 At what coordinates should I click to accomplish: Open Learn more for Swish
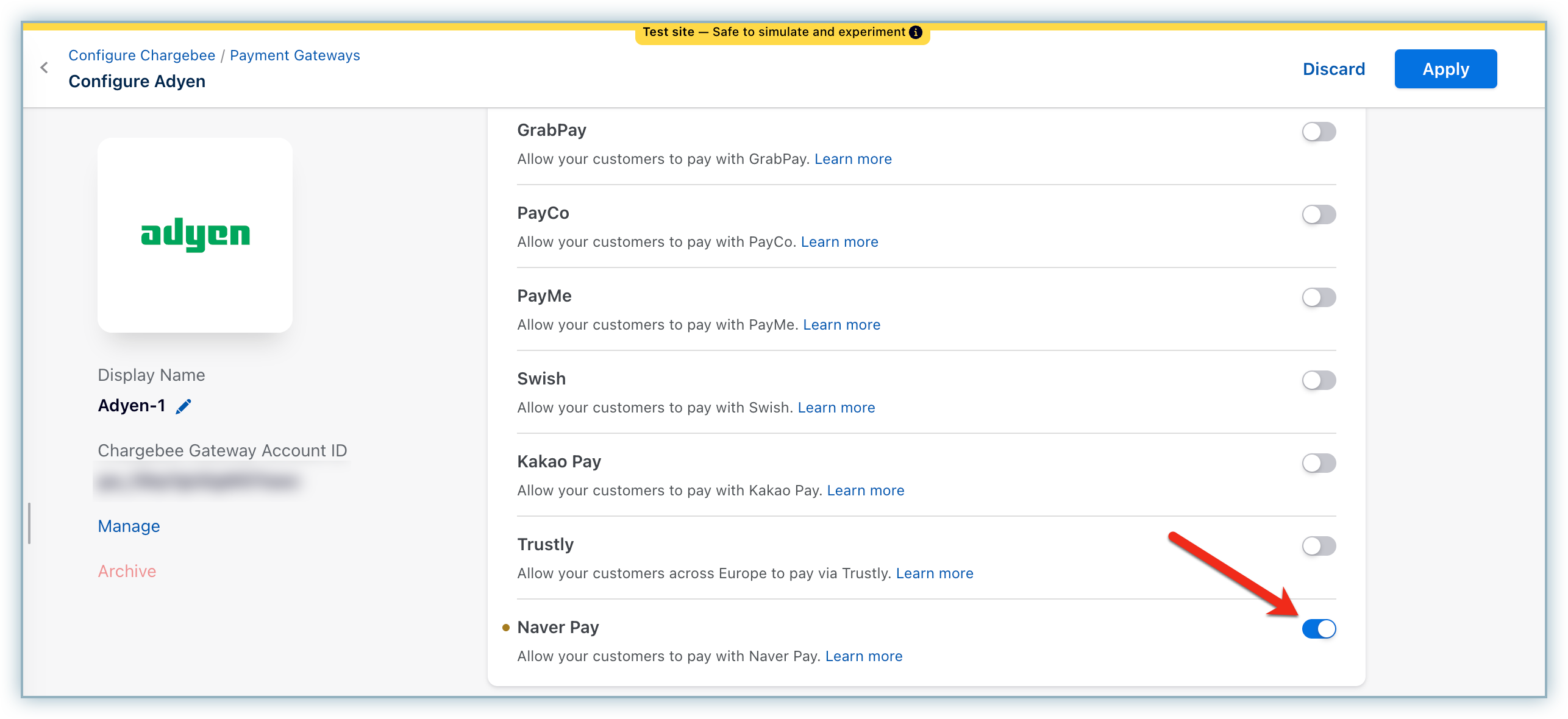836,408
